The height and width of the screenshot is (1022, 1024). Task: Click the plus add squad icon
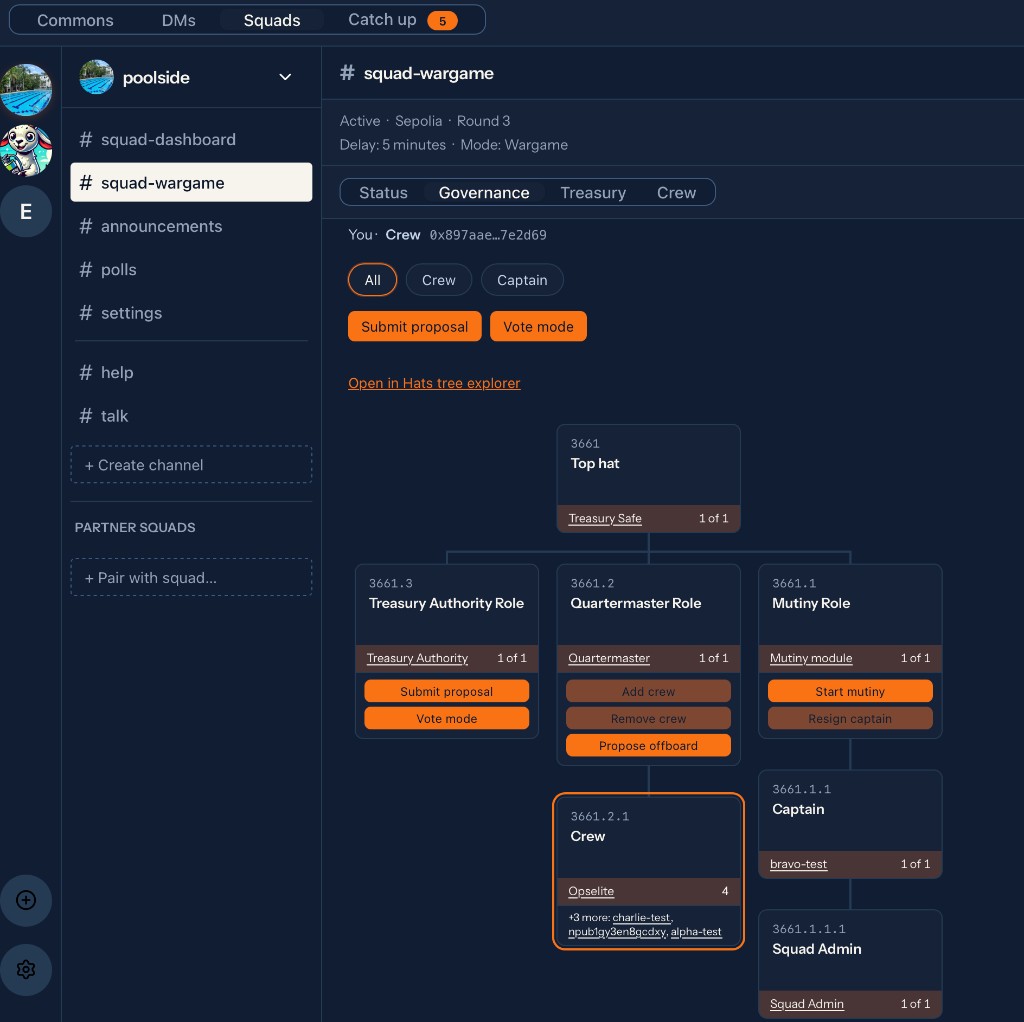pos(26,900)
